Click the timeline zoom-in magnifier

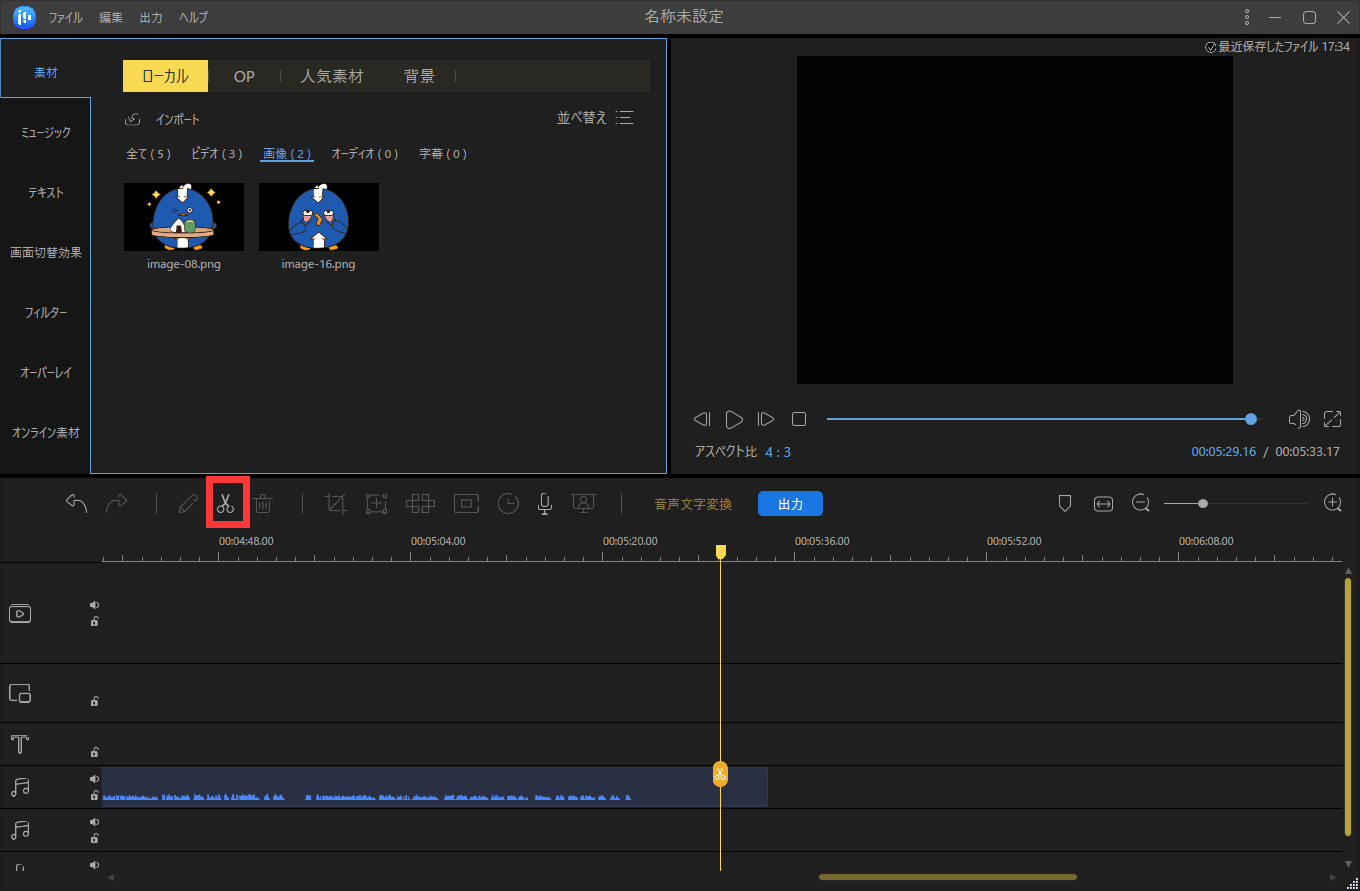pyautogui.click(x=1332, y=503)
